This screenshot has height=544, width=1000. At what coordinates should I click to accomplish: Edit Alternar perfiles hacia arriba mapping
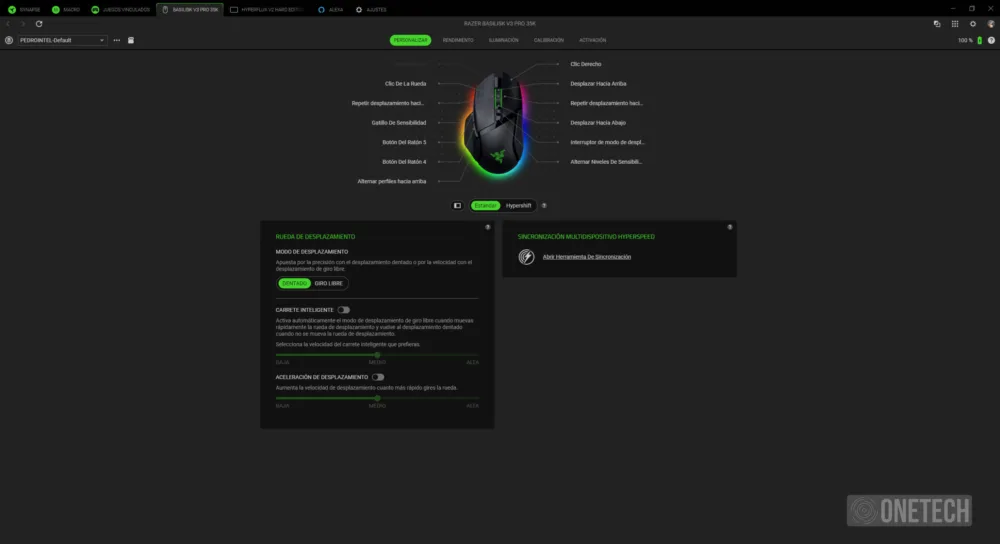tap(392, 181)
